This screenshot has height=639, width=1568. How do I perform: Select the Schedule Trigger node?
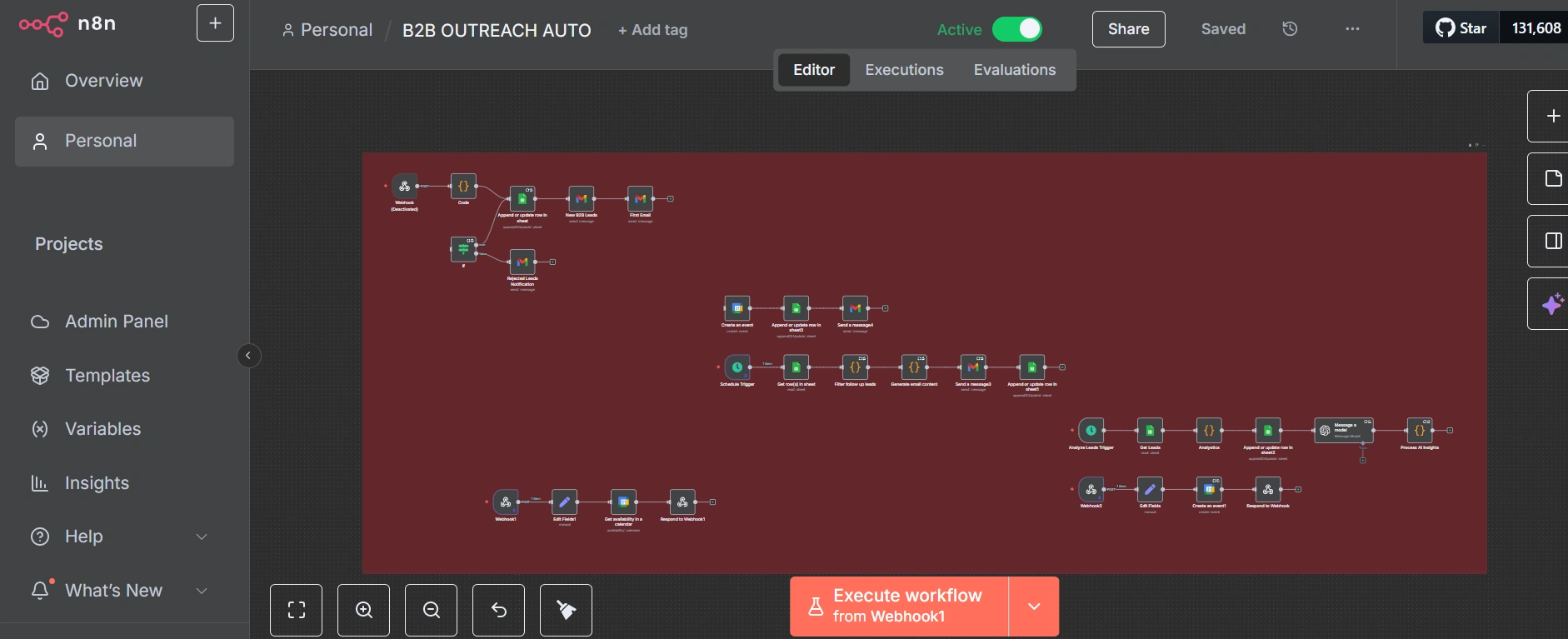coord(737,367)
